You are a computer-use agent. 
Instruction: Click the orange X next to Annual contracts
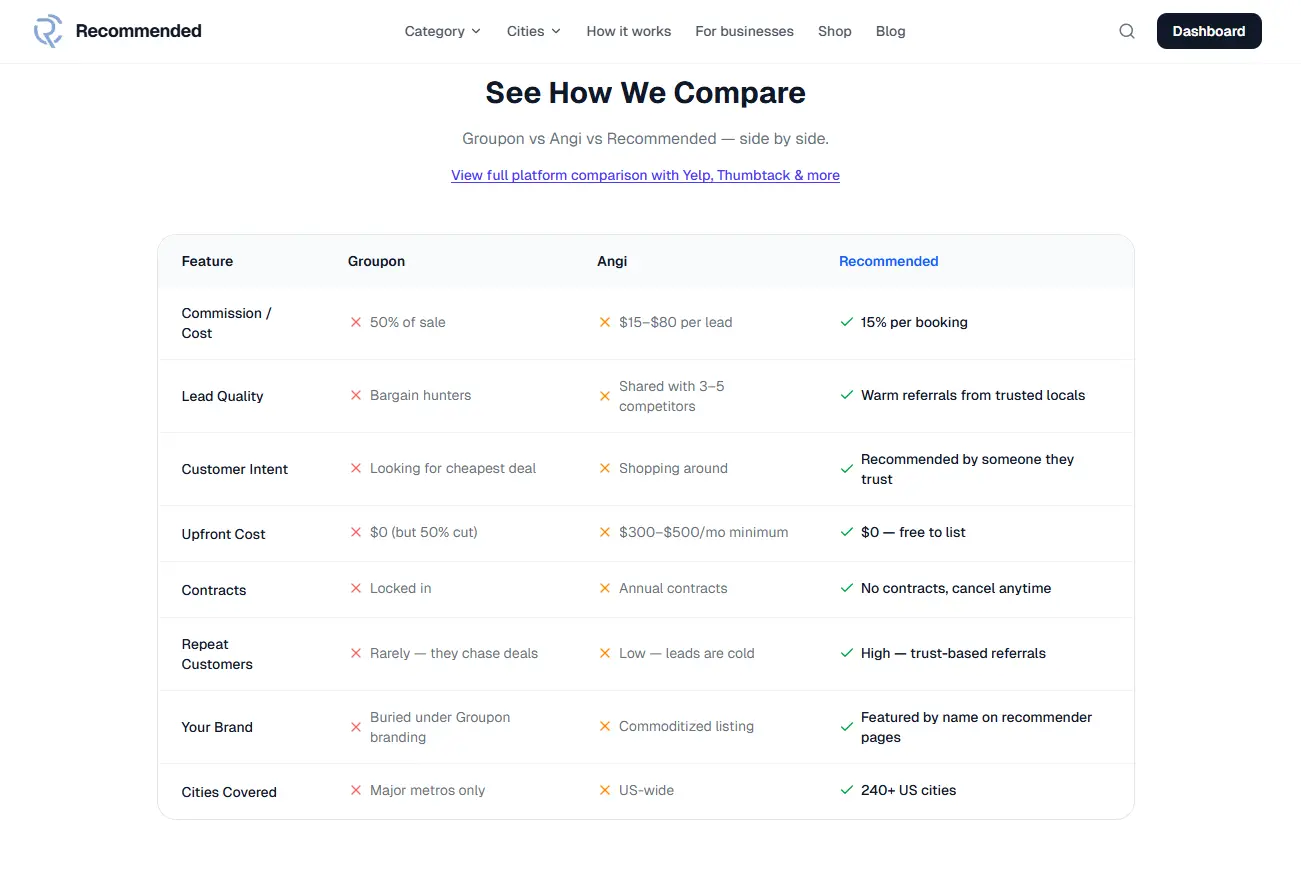(605, 588)
